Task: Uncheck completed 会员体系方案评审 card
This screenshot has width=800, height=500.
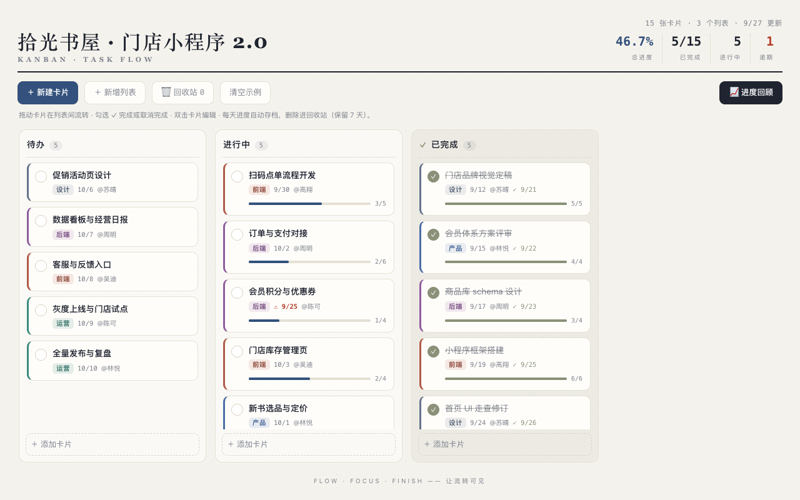Action: (433, 235)
